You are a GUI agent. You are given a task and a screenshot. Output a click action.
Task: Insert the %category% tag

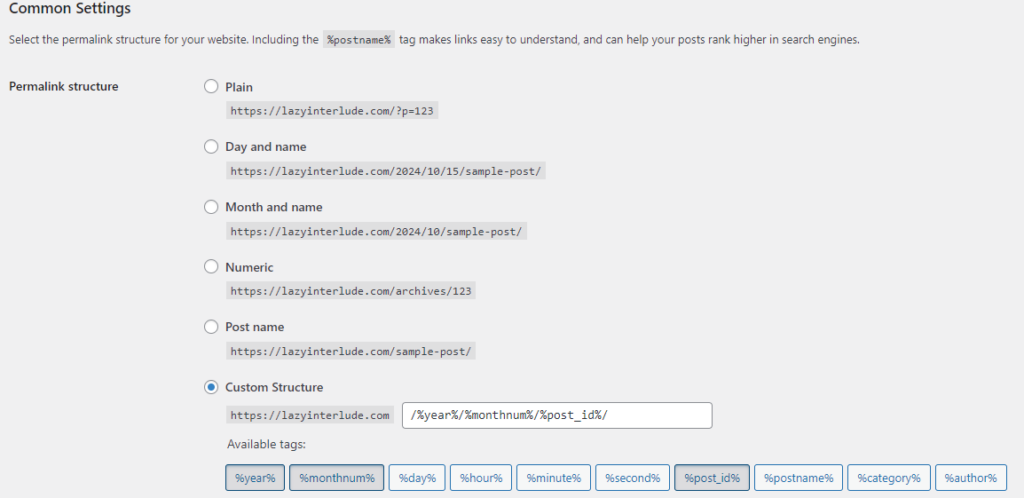890,478
